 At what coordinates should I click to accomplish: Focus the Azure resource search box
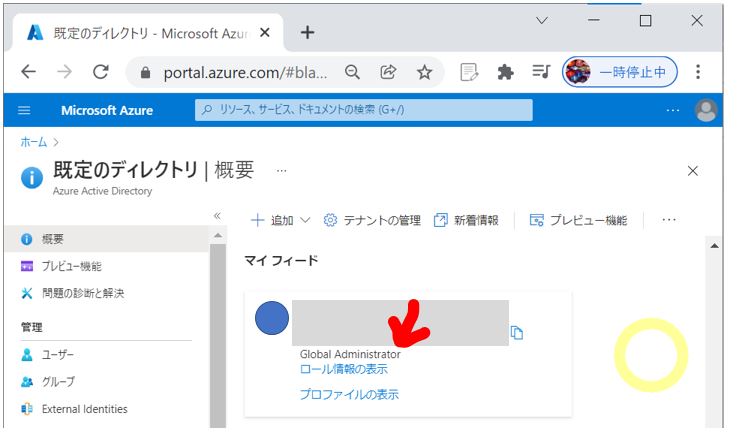(363, 110)
